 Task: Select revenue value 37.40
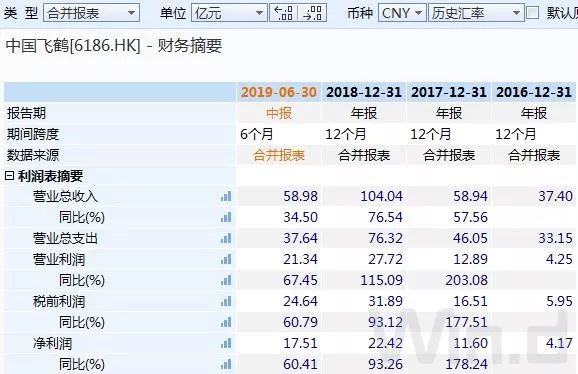556,196
